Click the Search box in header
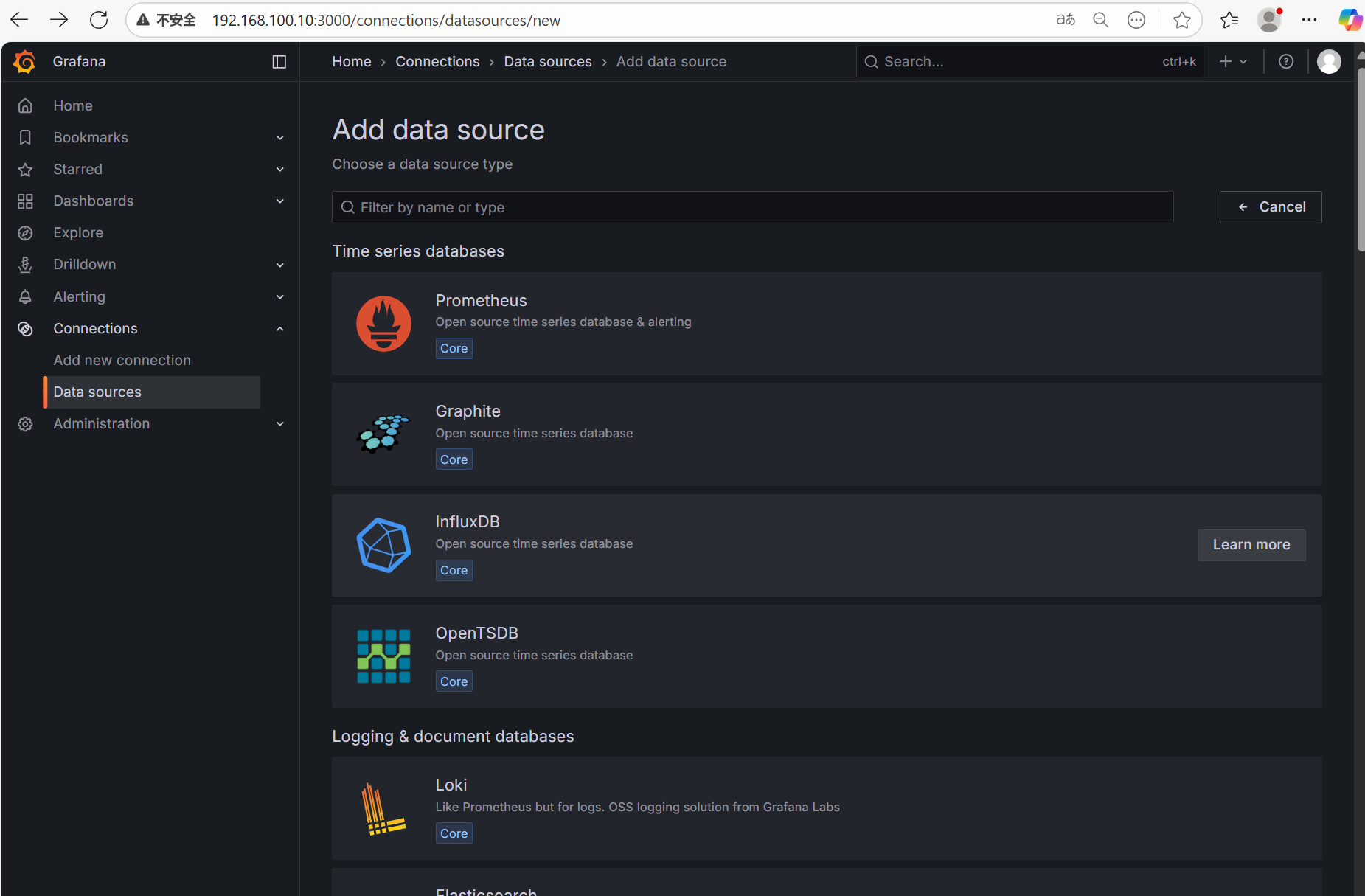 click(1029, 62)
